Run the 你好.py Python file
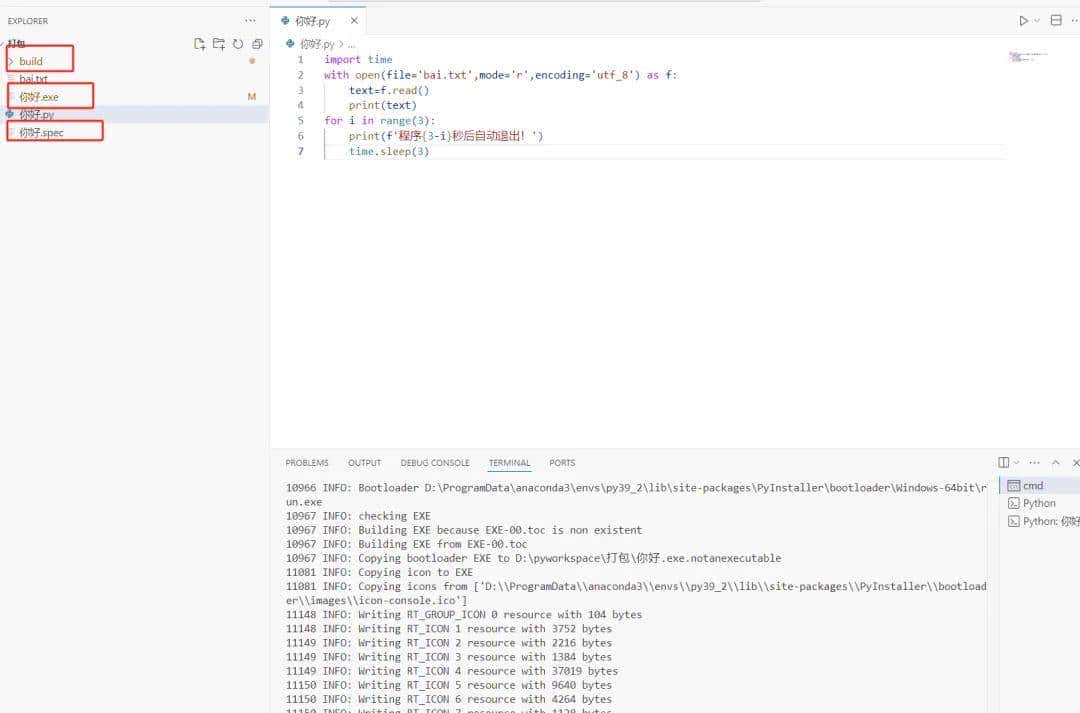This screenshot has width=1080, height=713. coord(1023,21)
